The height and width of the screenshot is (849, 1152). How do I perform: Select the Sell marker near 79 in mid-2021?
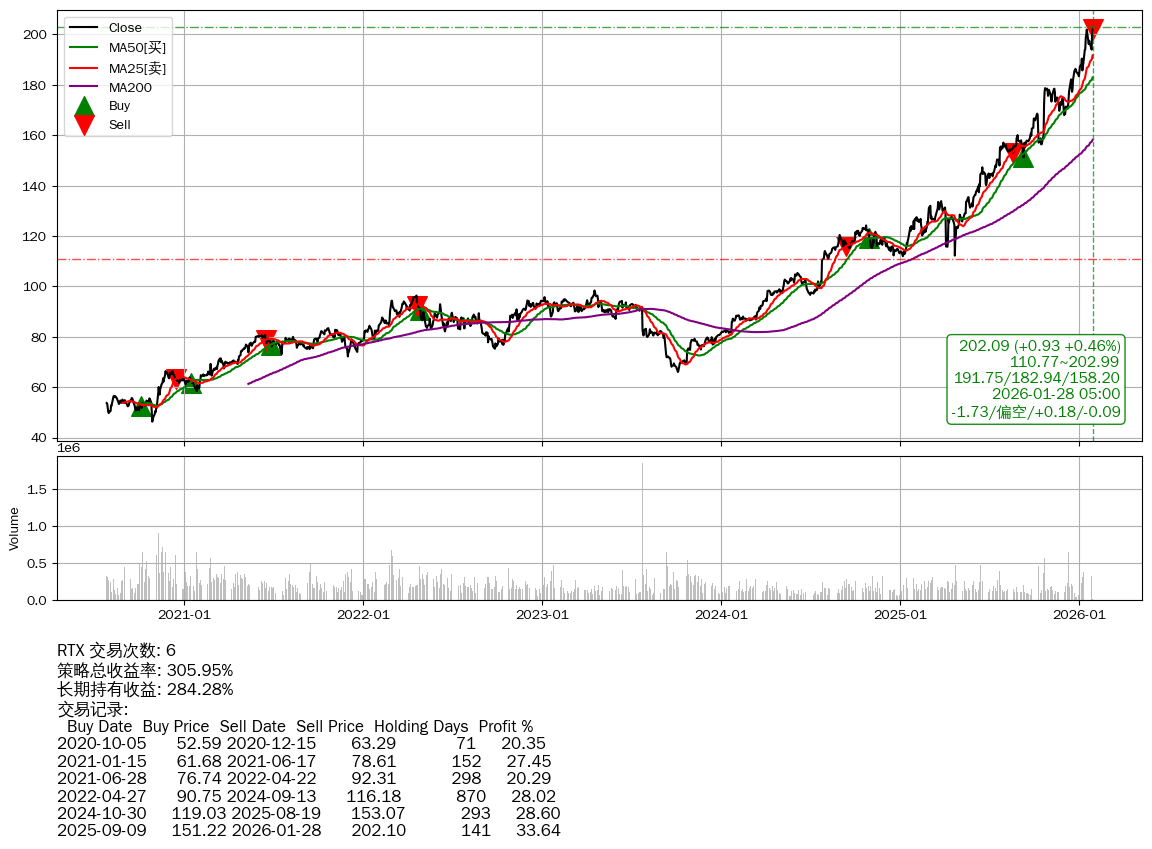[266, 339]
